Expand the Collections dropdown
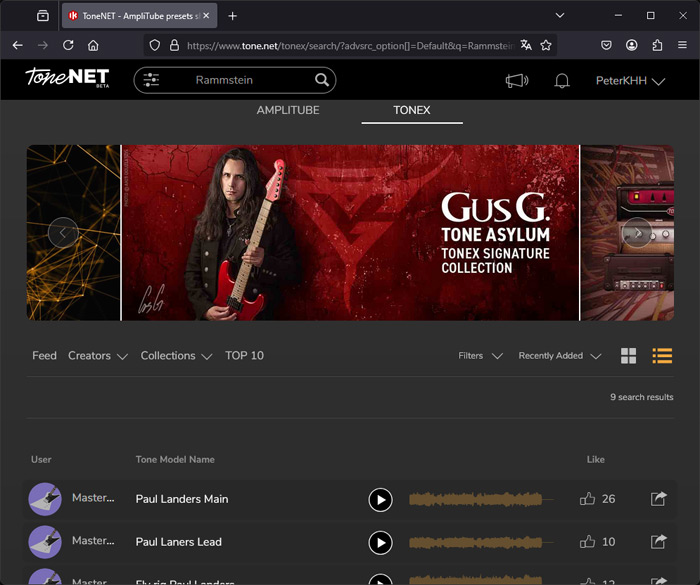The width and height of the screenshot is (700, 585). (x=176, y=356)
